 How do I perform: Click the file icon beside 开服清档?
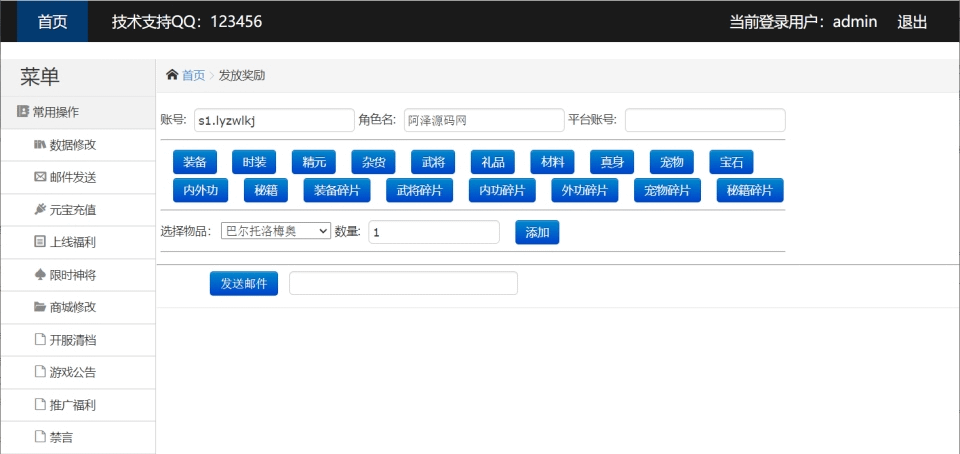pyautogui.click(x=40, y=340)
